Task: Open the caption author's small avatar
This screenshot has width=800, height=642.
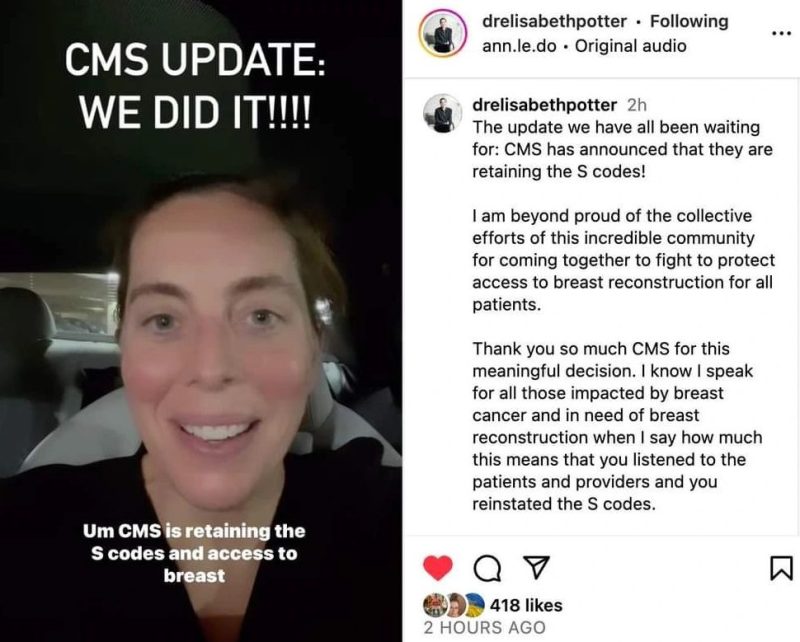Action: [442, 113]
